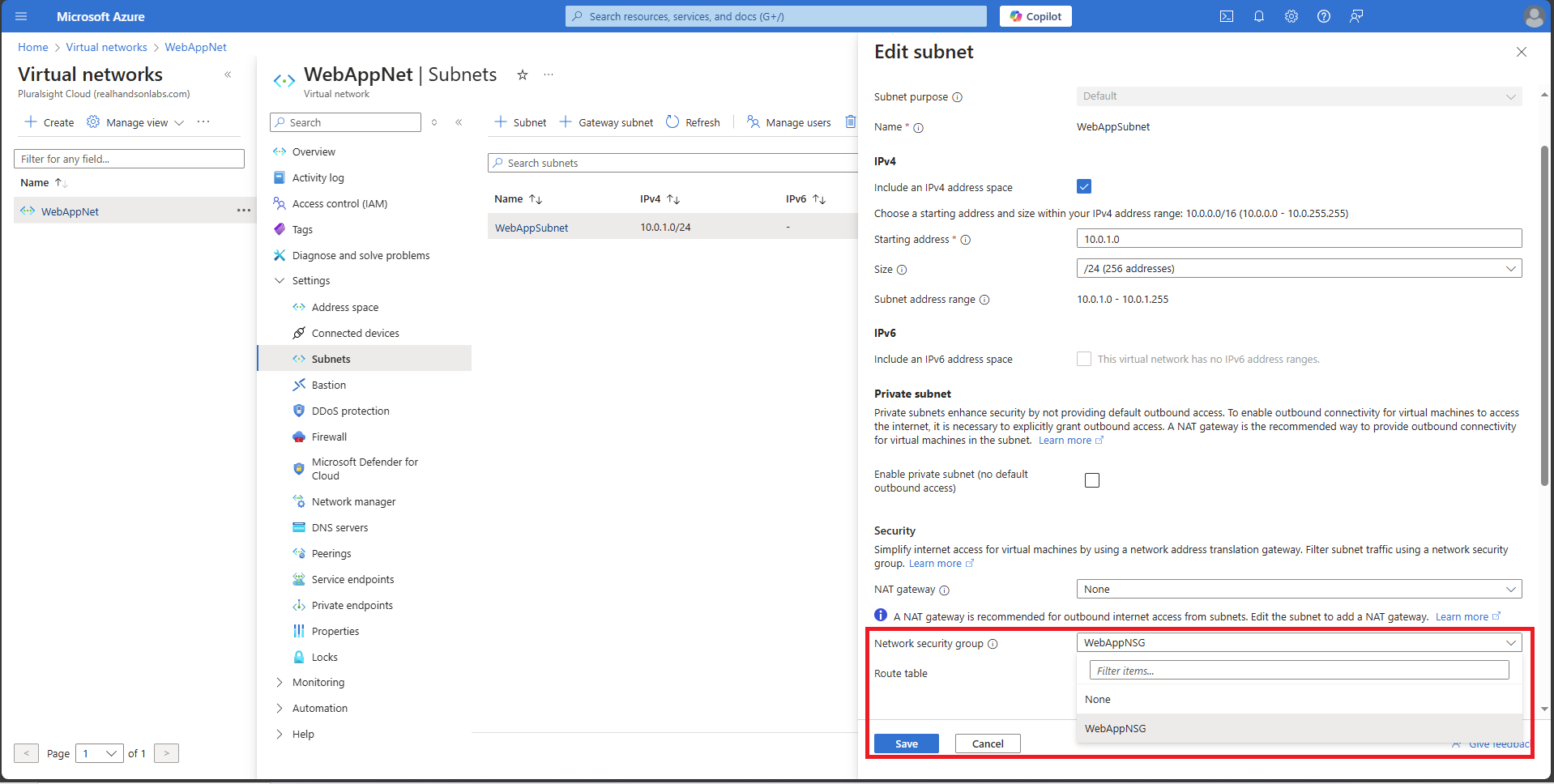The width and height of the screenshot is (1554, 784).
Task: Open the Overview menu item
Action: click(x=314, y=151)
